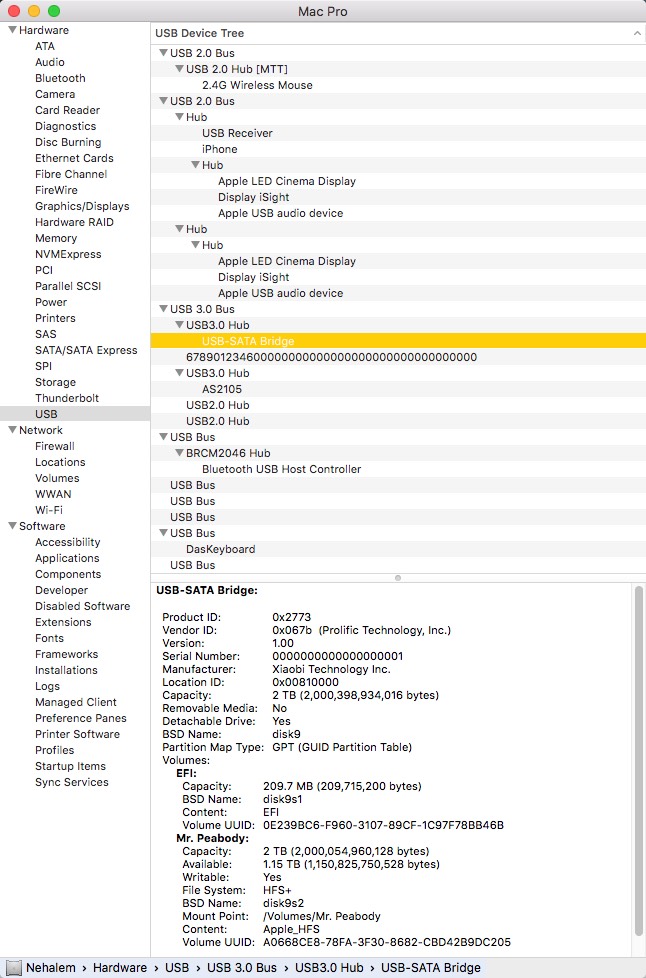Select Fibre Channel in the sidebar
Image resolution: width=646 pixels, height=978 pixels.
[71, 174]
